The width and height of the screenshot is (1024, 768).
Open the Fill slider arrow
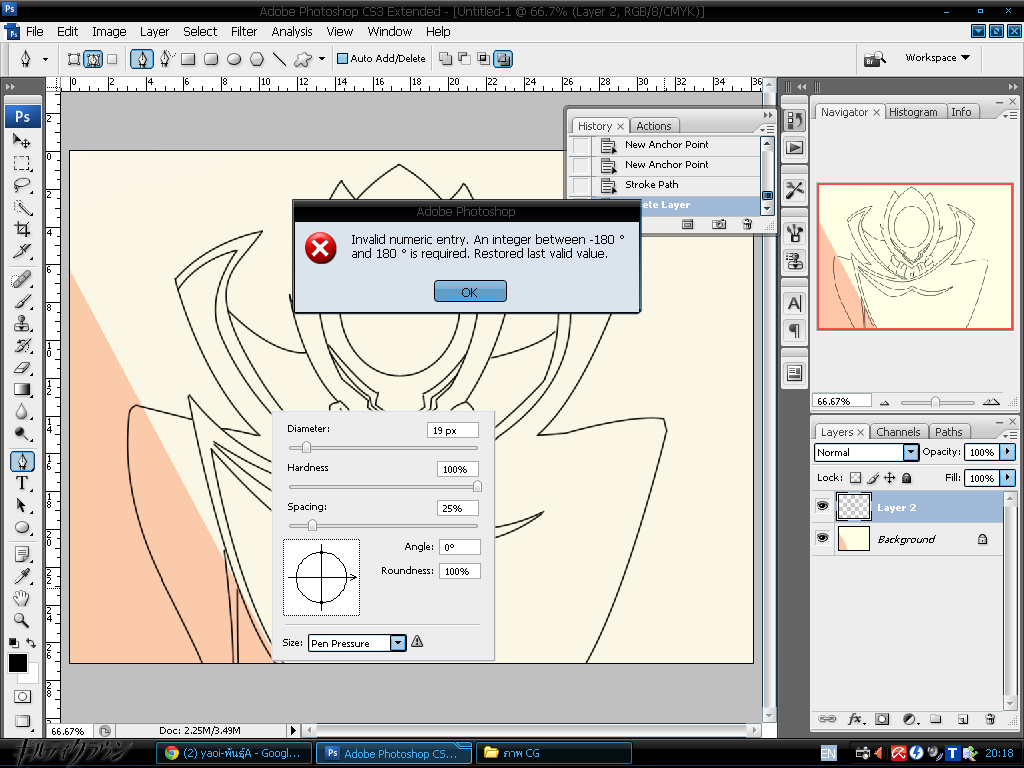[1008, 478]
